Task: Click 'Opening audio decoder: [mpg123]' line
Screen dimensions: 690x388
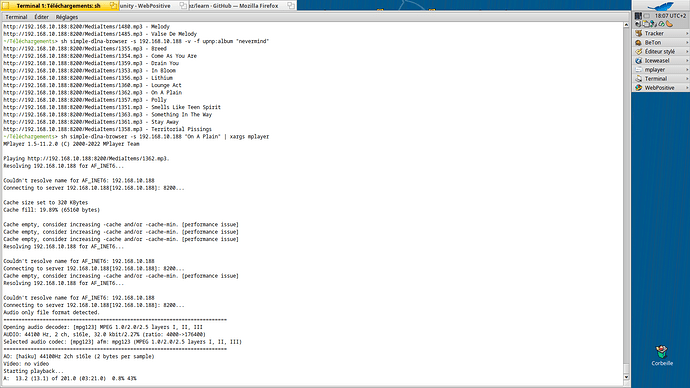Action: pos(103,327)
